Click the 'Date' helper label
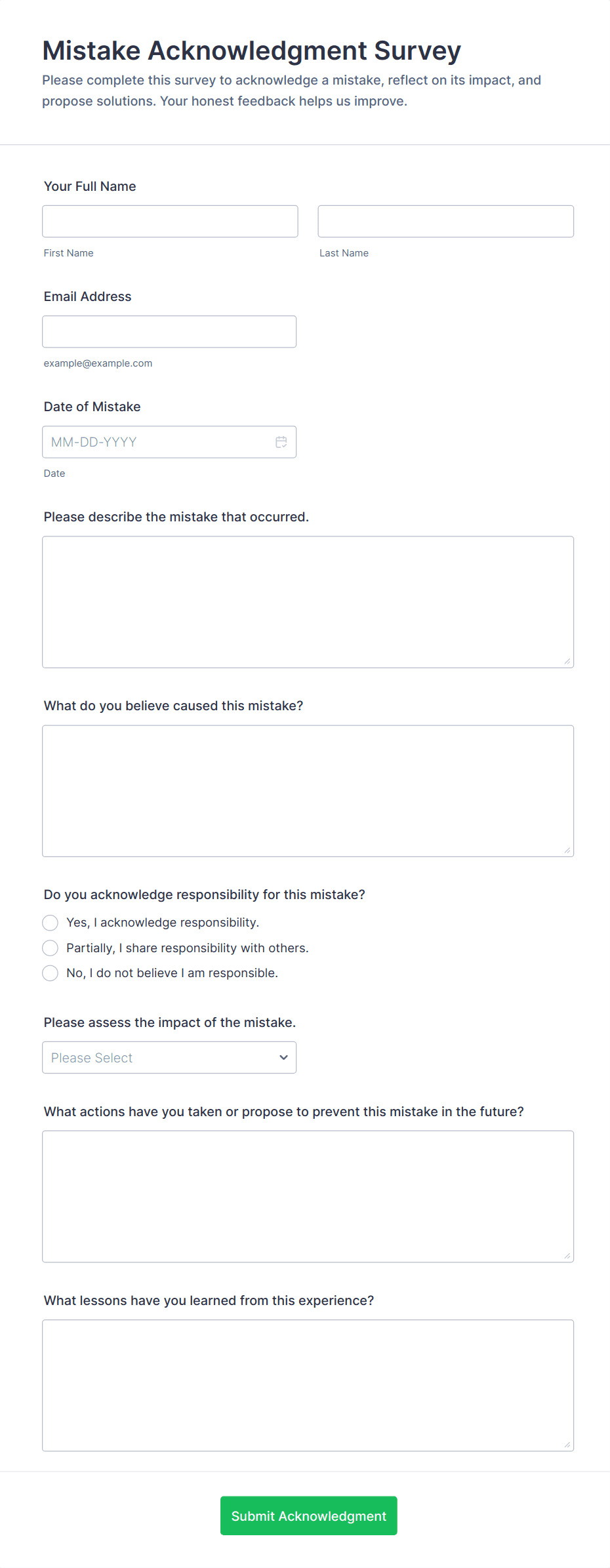This screenshot has height=1568, width=610. pos(54,473)
